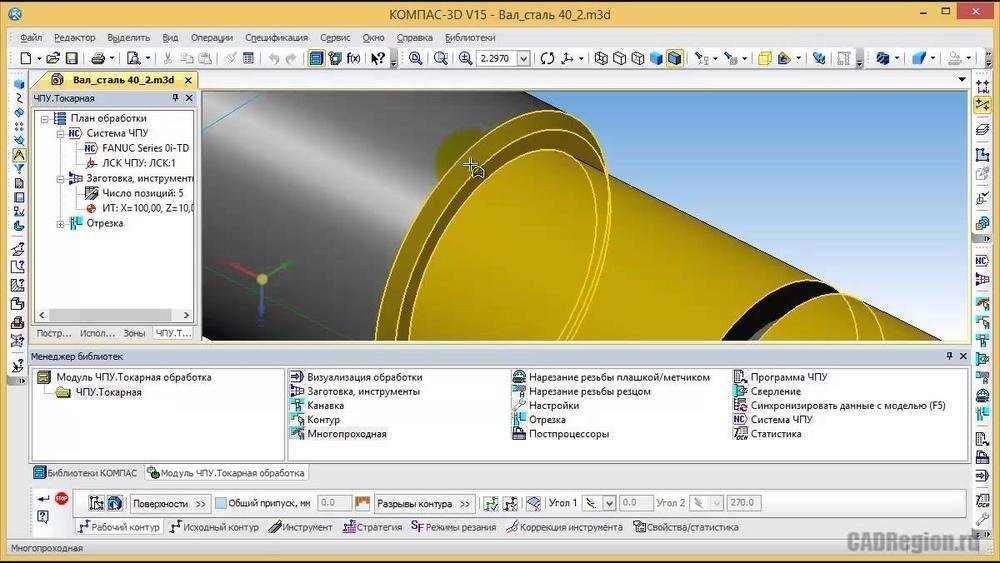Image resolution: width=1000 pixels, height=563 pixels.
Task: Select wireframe display mode
Action: [601, 58]
